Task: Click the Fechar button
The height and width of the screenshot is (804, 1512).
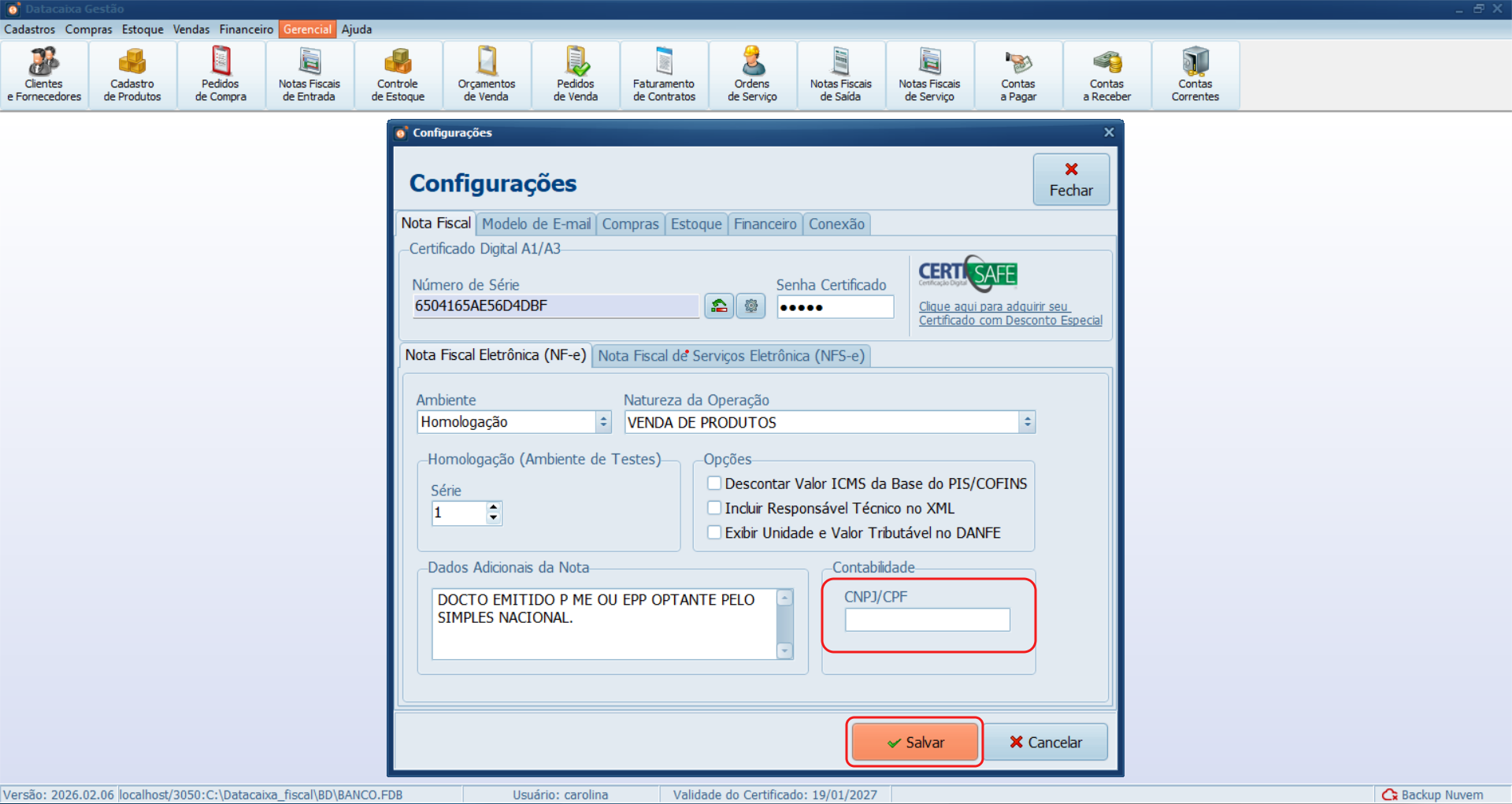Action: click(1071, 180)
